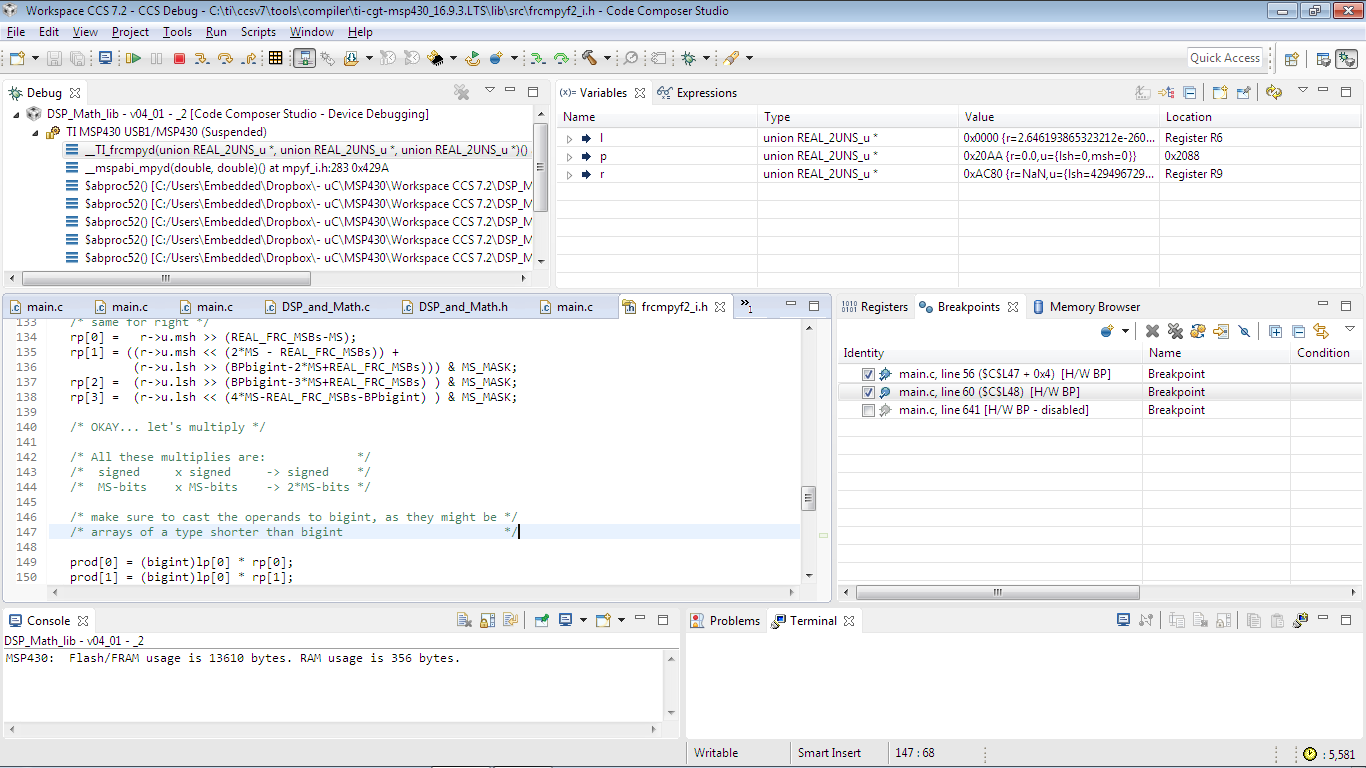Screen dimensions: 1366x768
Task: Step Into the next function call
Action: point(201,57)
